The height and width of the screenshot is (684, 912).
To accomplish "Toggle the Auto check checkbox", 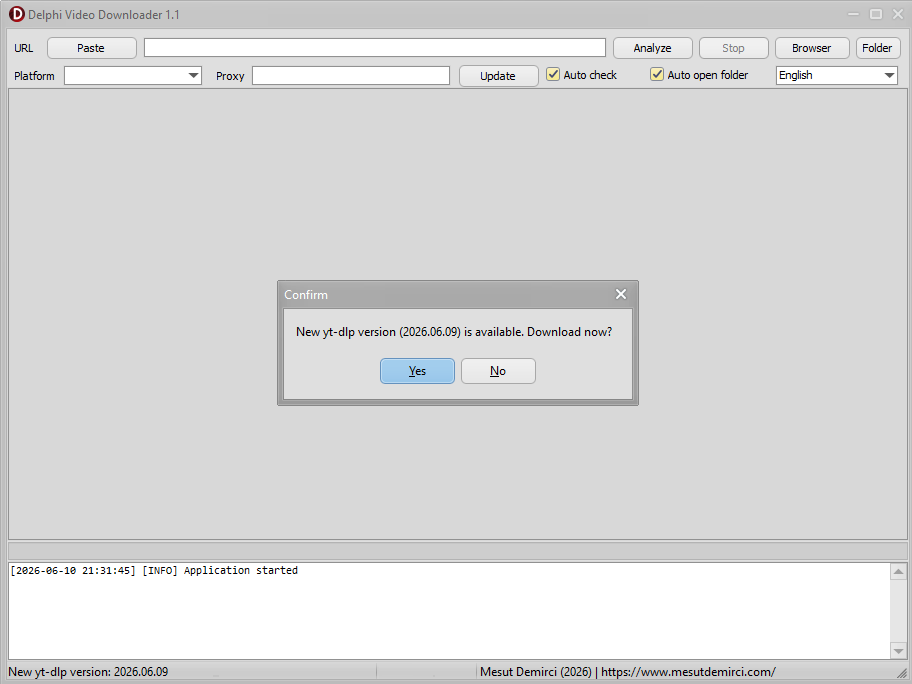I will coord(553,74).
